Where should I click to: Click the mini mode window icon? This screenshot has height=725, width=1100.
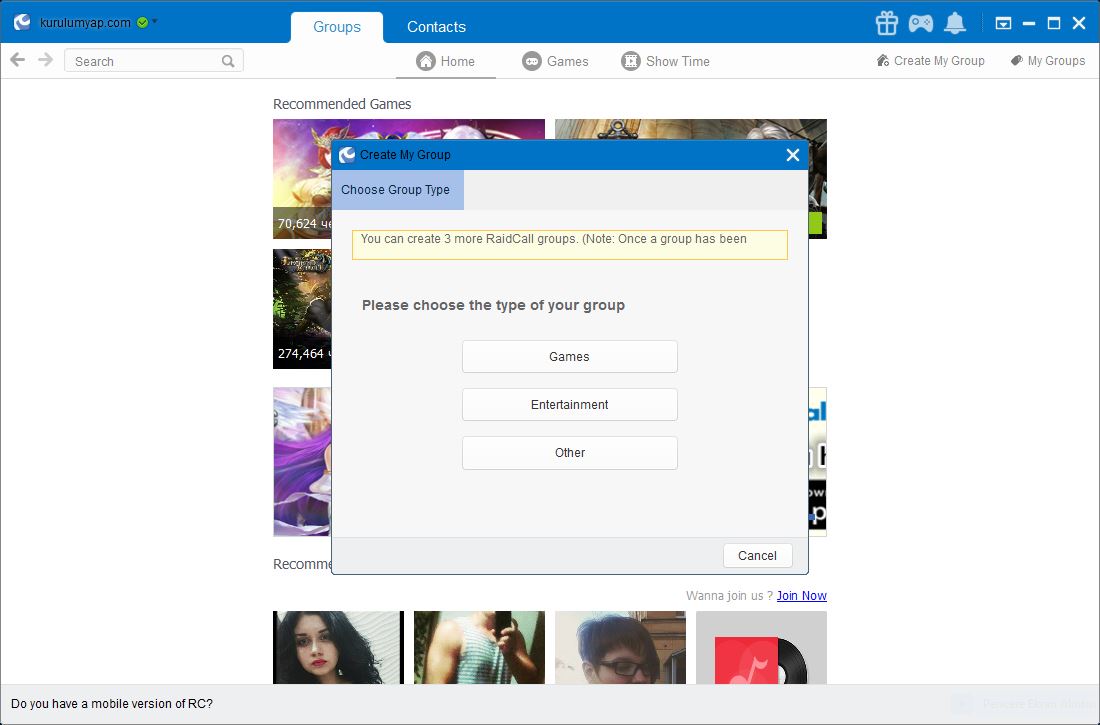(1003, 23)
